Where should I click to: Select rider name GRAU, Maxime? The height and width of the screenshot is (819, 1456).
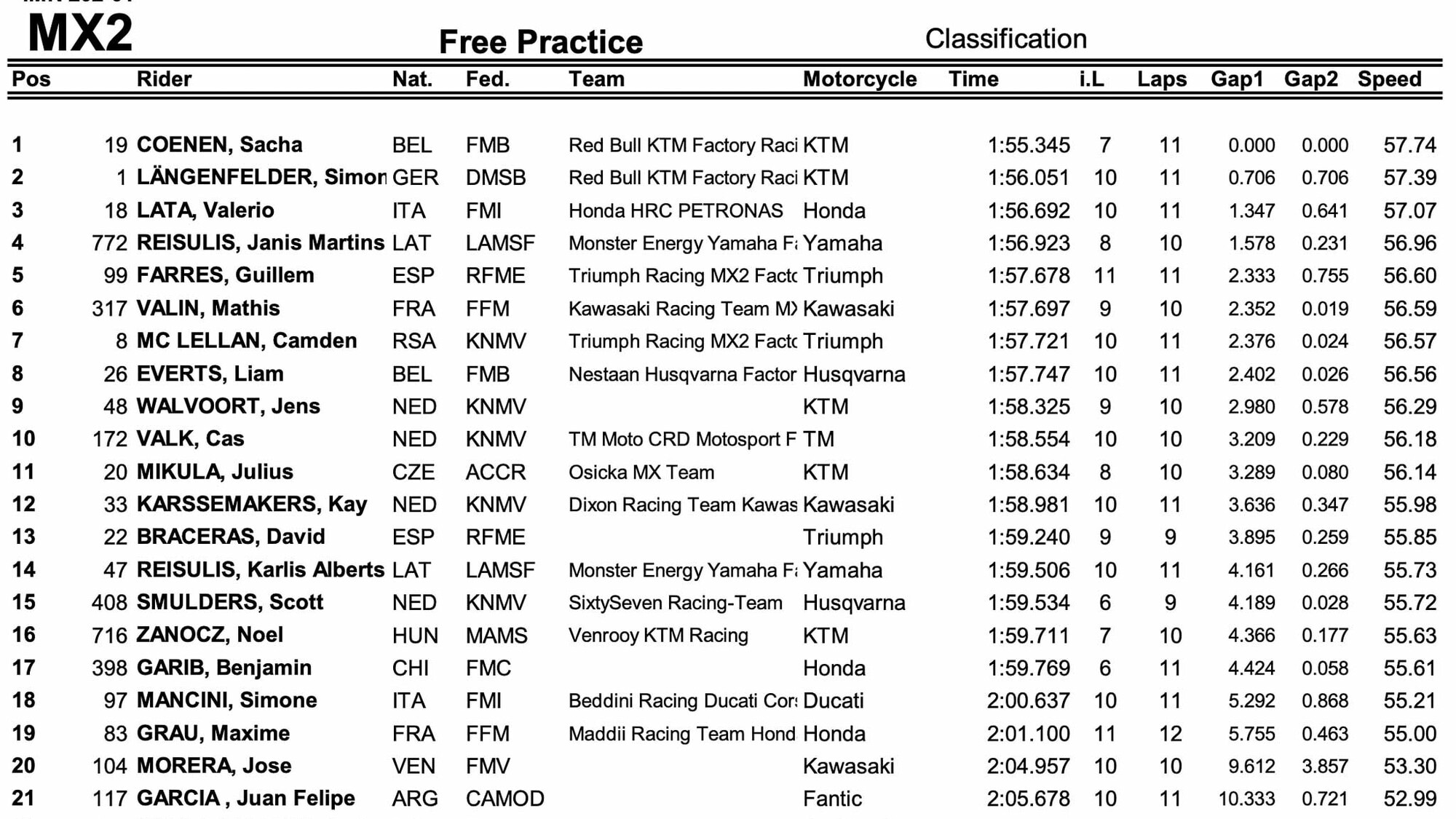213,733
